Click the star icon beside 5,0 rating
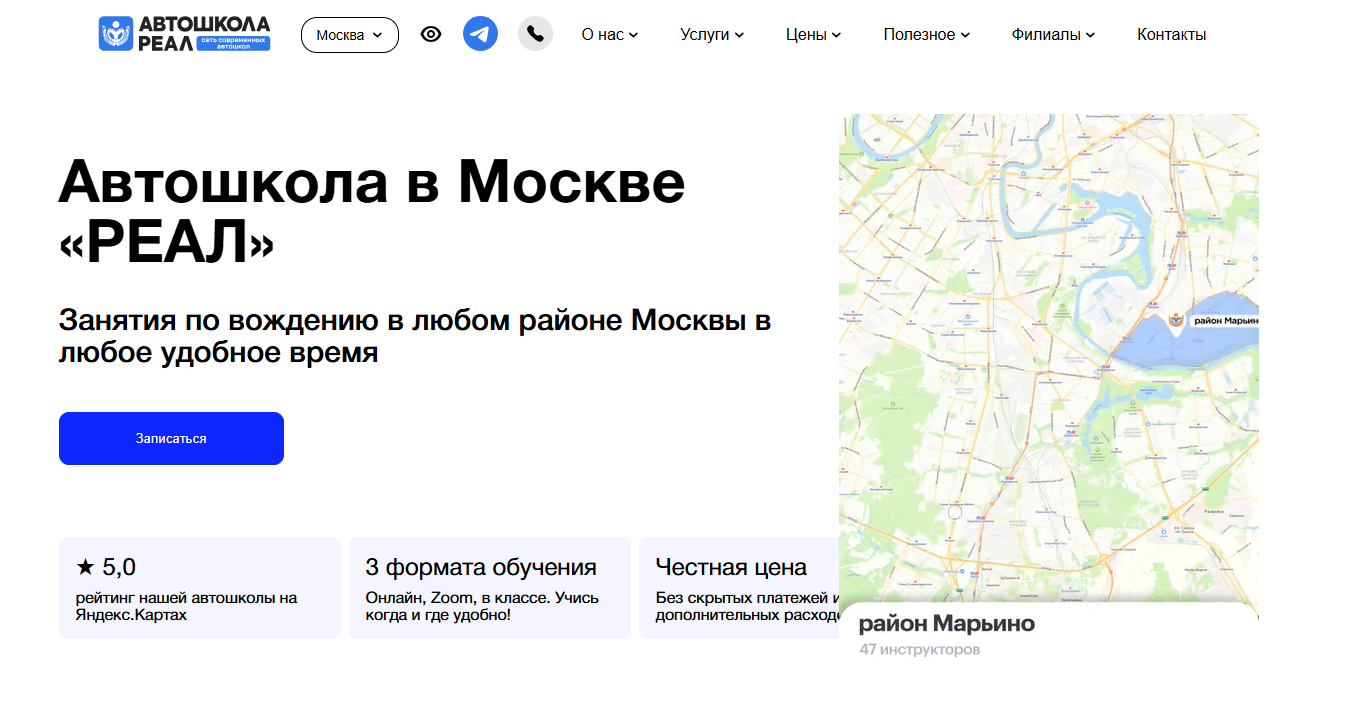The image size is (1367, 707). [x=85, y=568]
